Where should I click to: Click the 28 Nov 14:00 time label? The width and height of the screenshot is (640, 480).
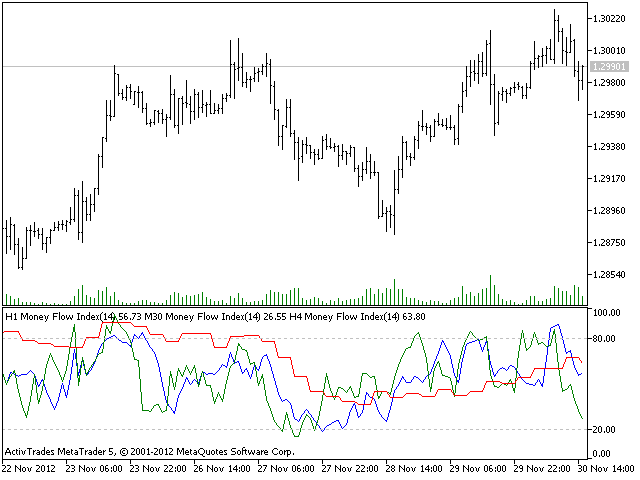[x=414, y=469]
